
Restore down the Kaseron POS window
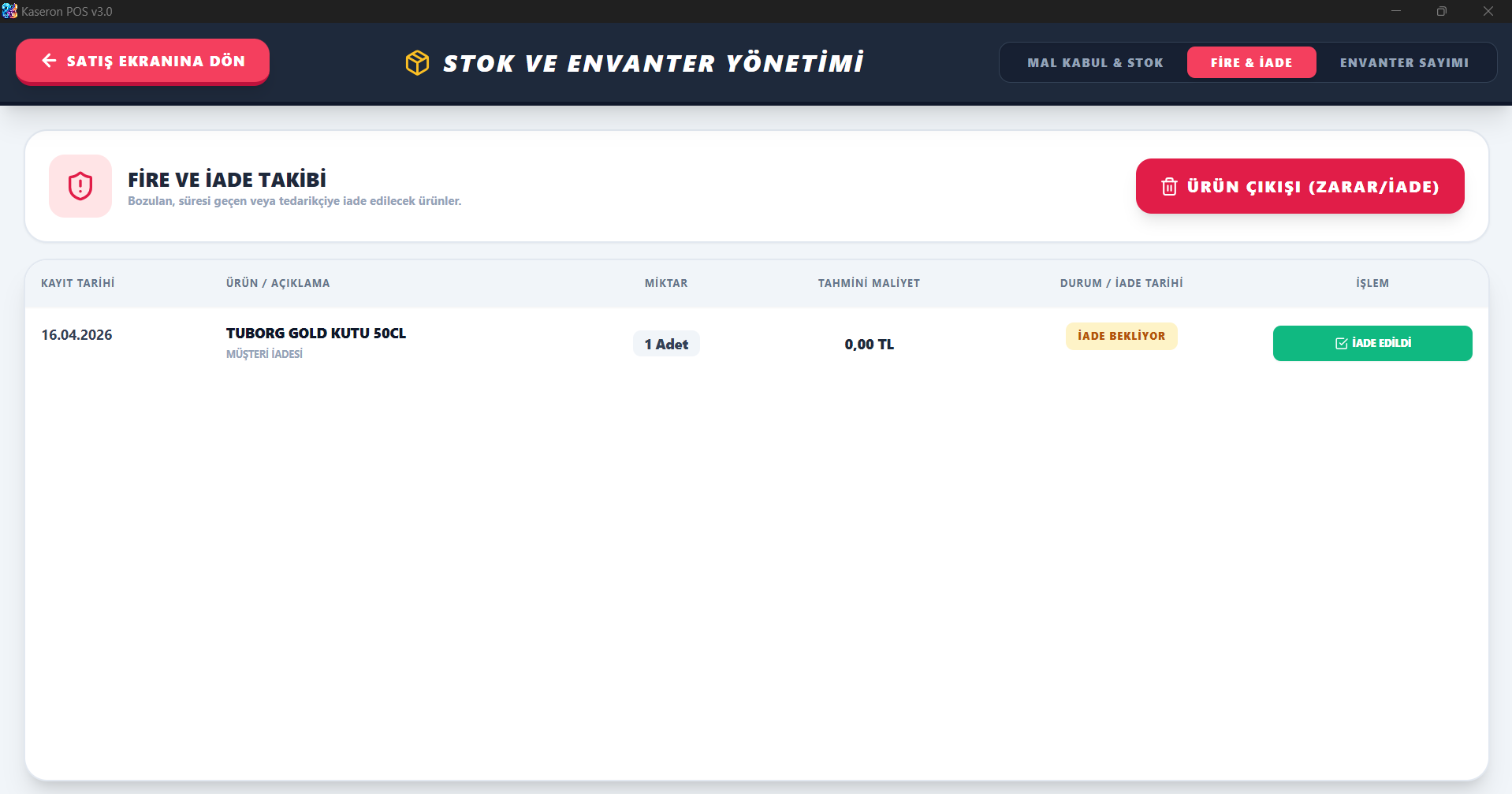coord(1441,11)
